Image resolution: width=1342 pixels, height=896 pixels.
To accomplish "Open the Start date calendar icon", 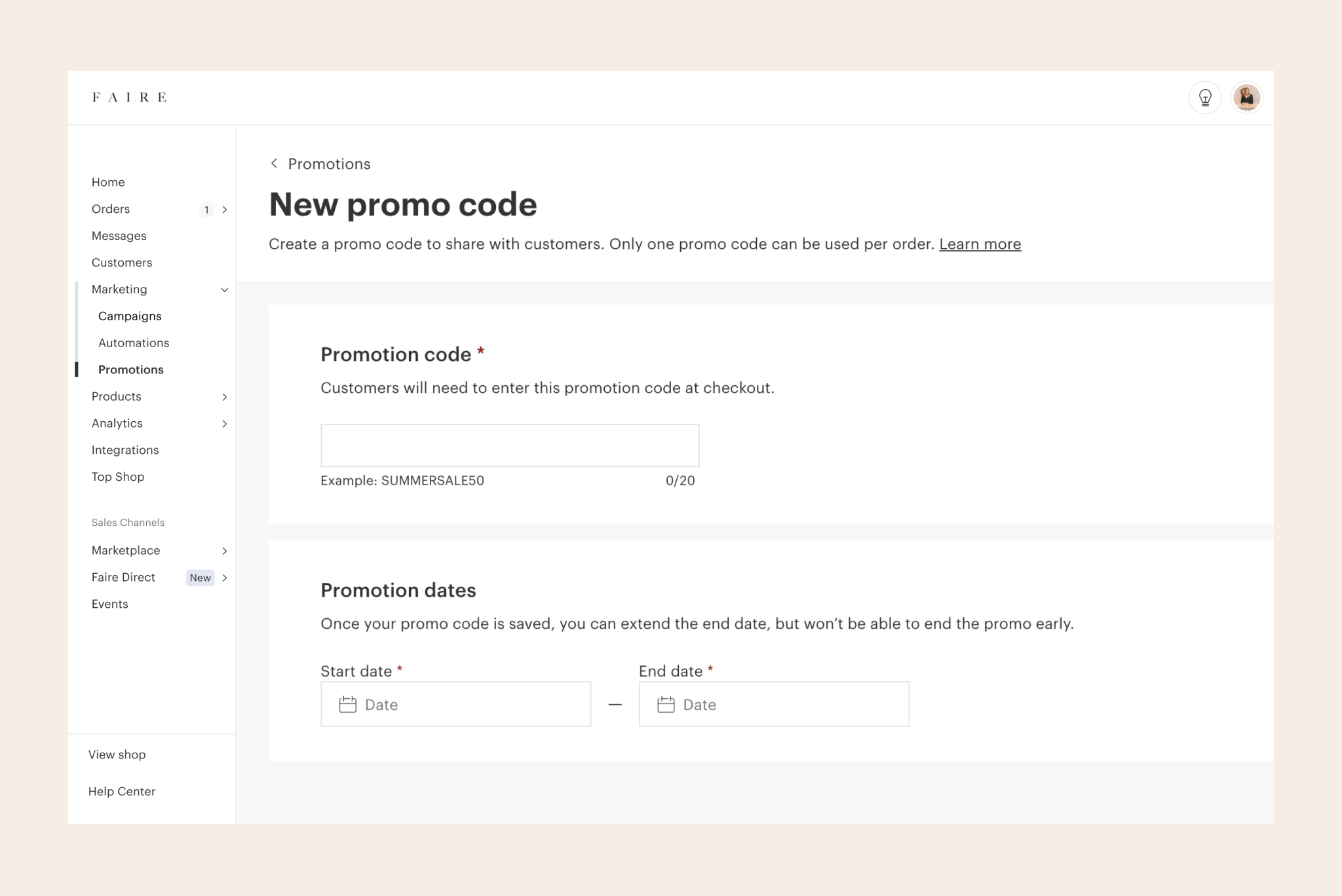I will click(346, 704).
